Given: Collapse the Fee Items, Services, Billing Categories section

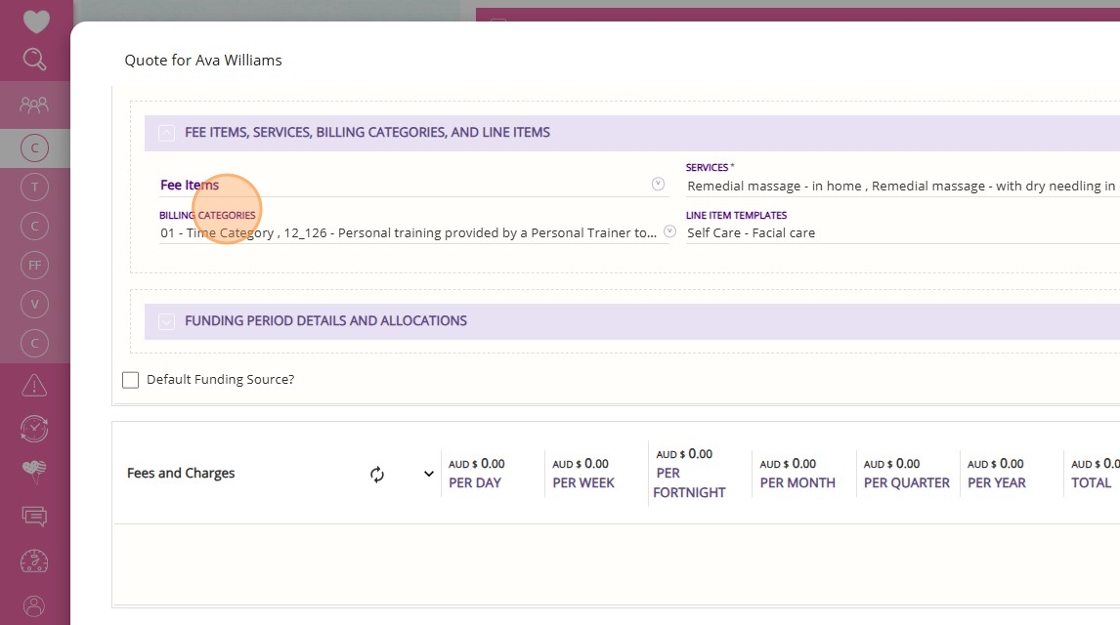Looking at the screenshot, I should 166,133.
